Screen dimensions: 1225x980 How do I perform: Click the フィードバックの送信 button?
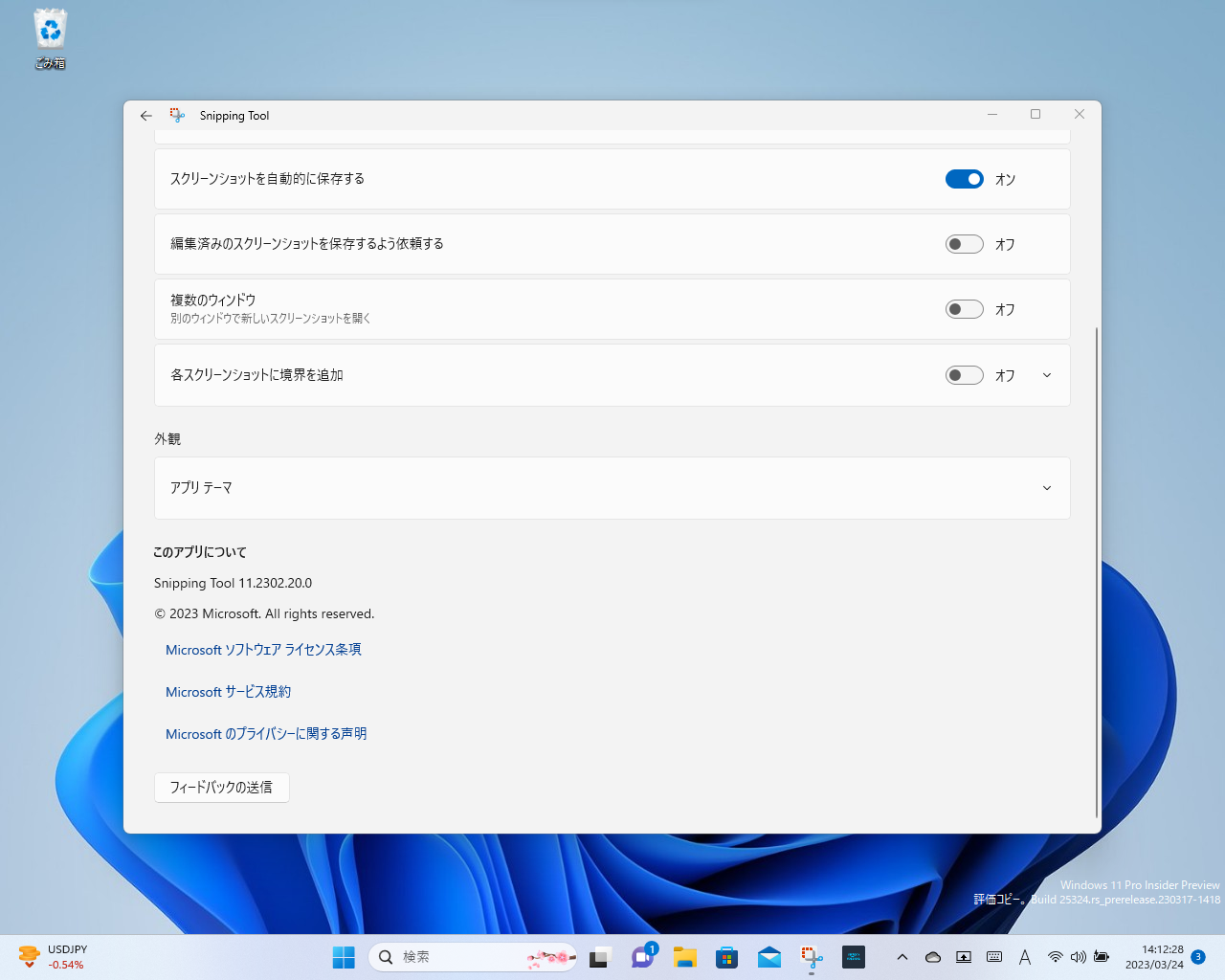click(x=221, y=787)
